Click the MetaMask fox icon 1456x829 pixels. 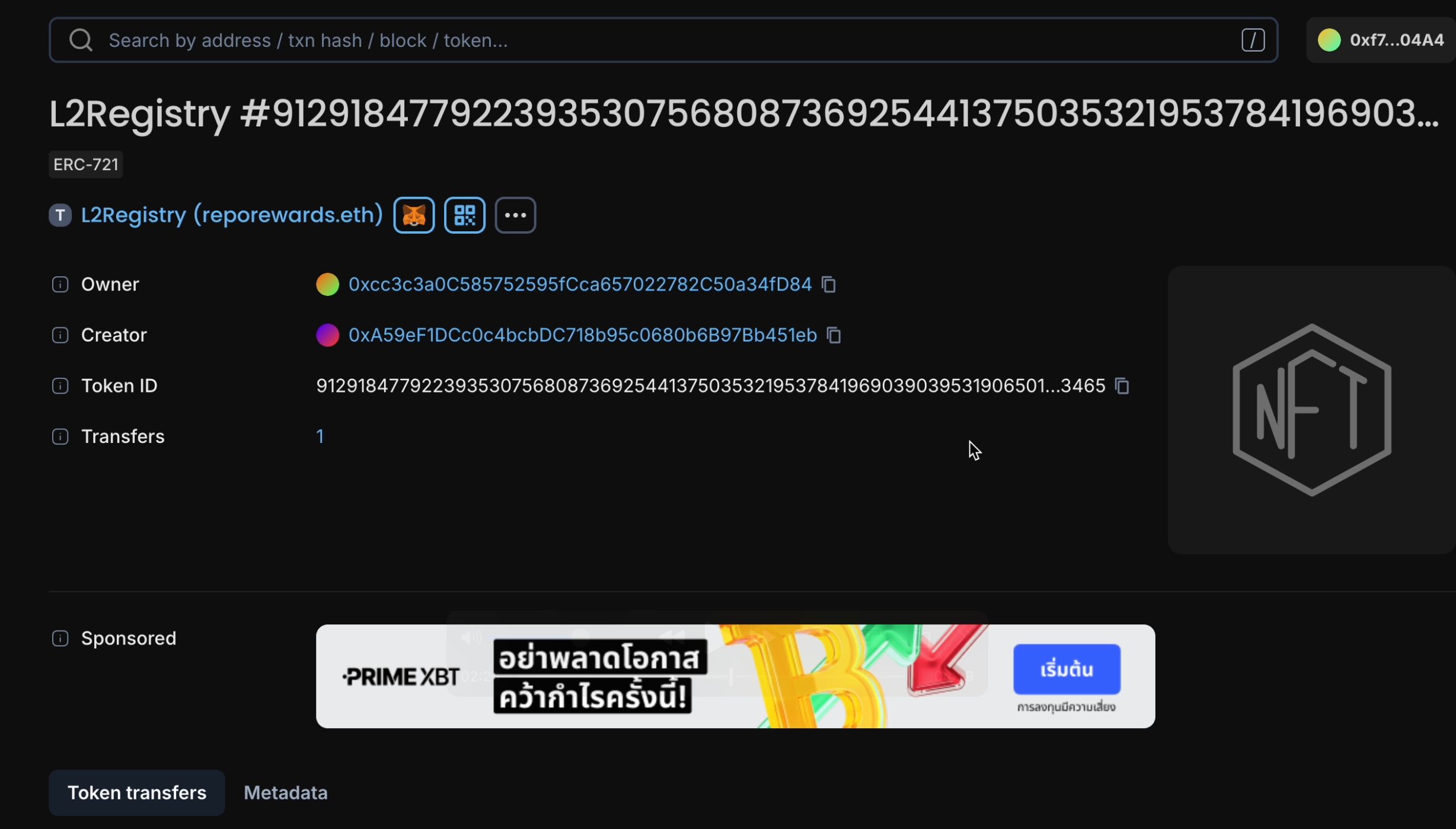pos(414,214)
